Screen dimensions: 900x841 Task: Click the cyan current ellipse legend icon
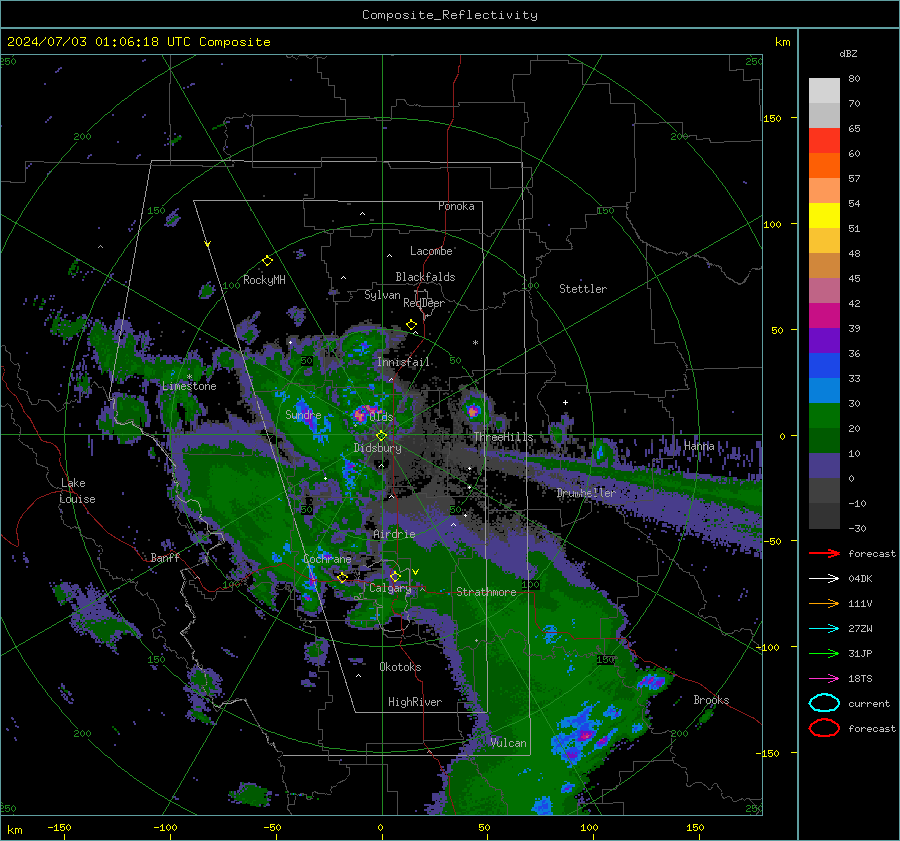coord(824,703)
